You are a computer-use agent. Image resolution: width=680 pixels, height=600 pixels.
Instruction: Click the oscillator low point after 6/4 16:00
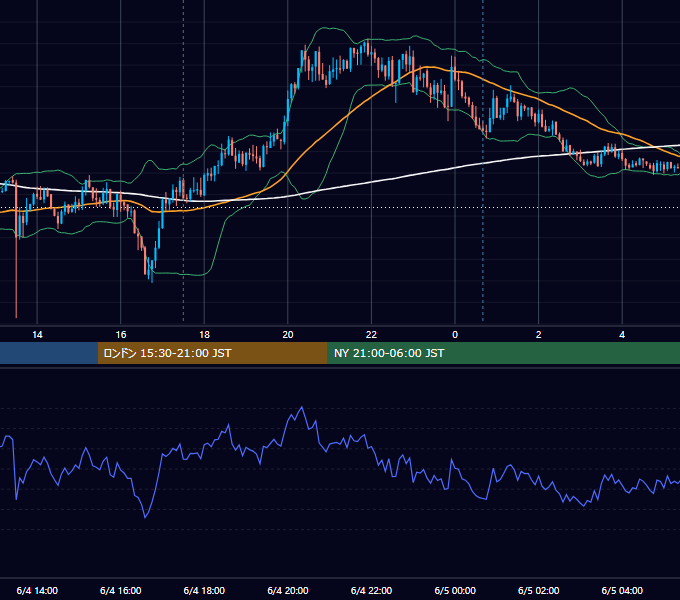(145, 517)
